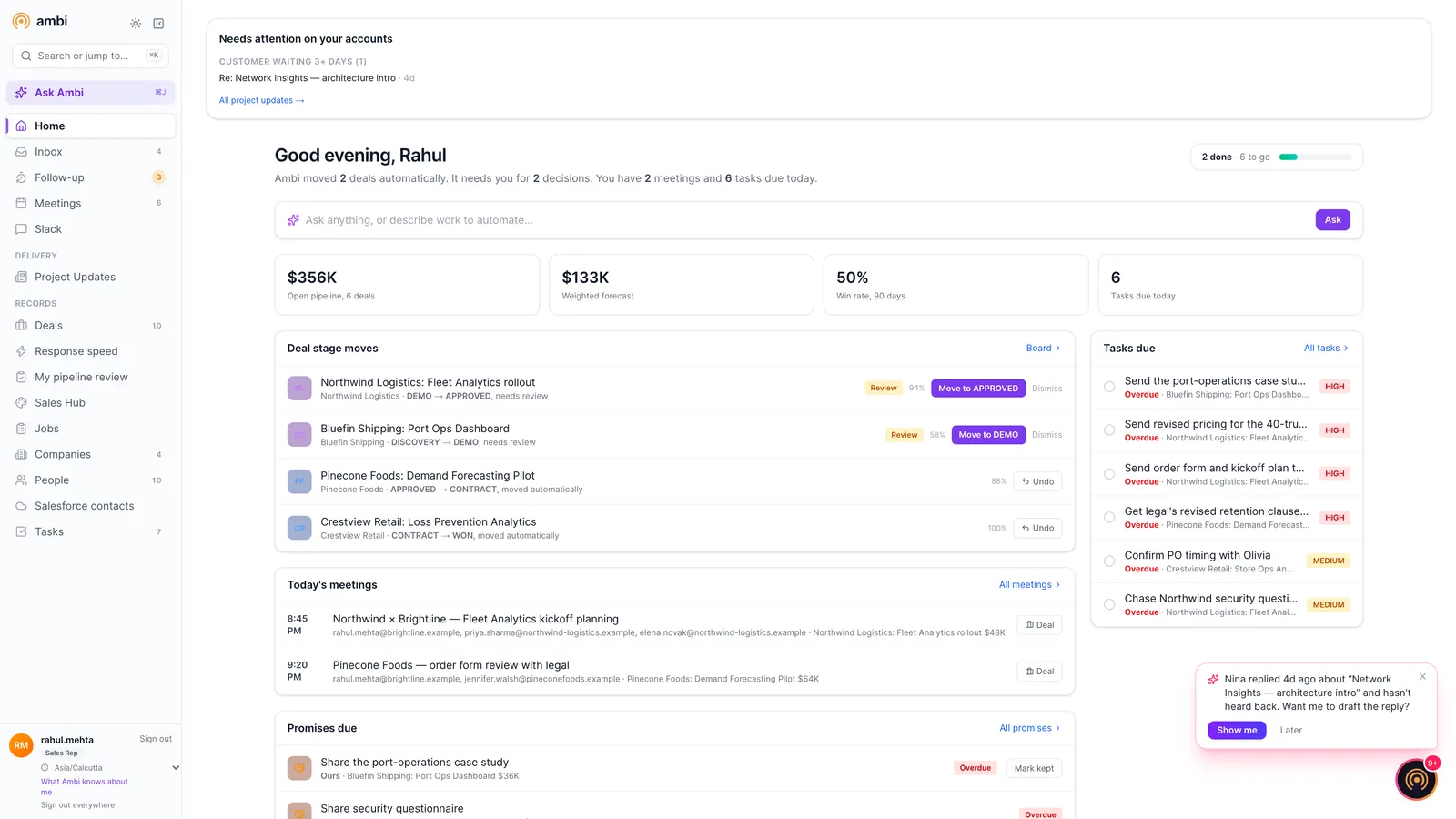Follow the All project updates link
Image resolution: width=1456 pixels, height=819 pixels.
click(x=262, y=100)
